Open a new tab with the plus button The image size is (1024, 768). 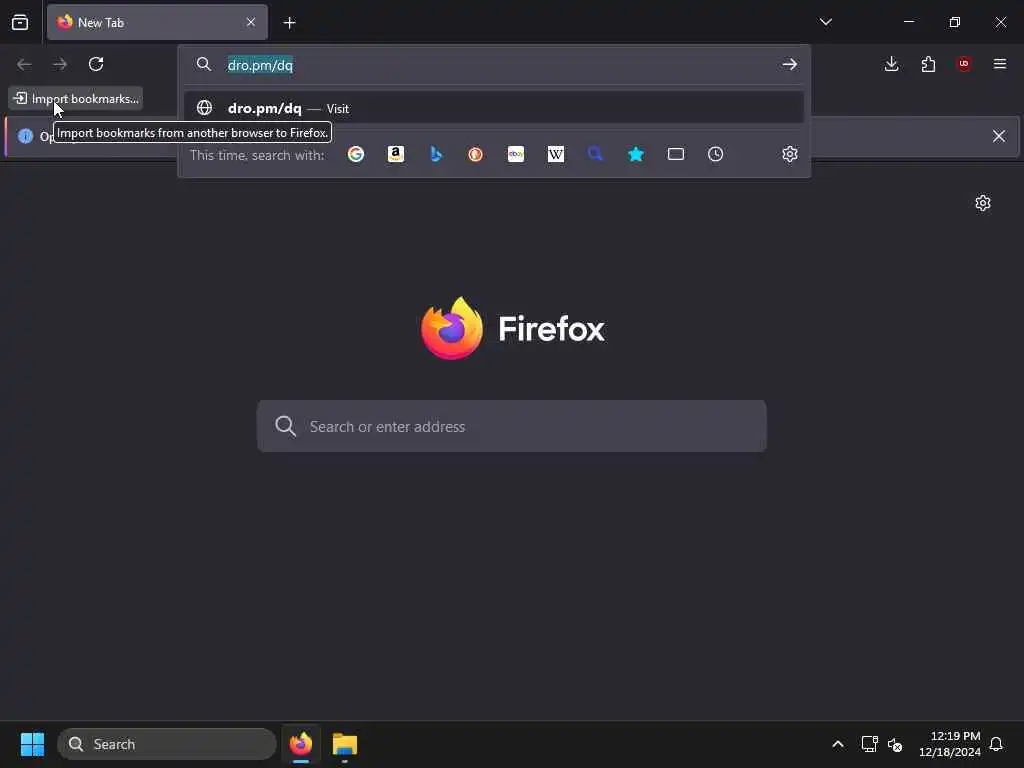pos(289,23)
